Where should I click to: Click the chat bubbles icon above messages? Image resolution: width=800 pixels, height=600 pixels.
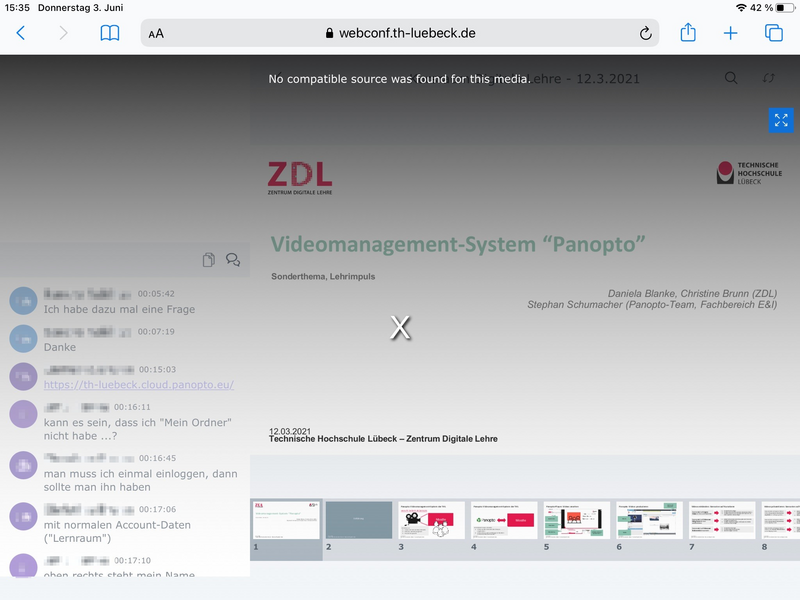coord(233,260)
